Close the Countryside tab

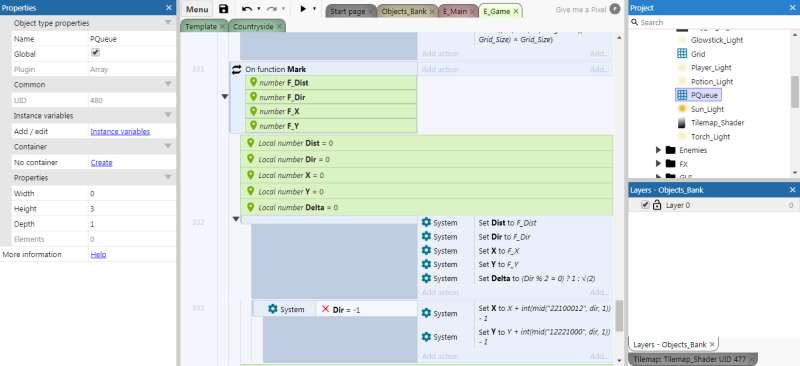click(279, 27)
